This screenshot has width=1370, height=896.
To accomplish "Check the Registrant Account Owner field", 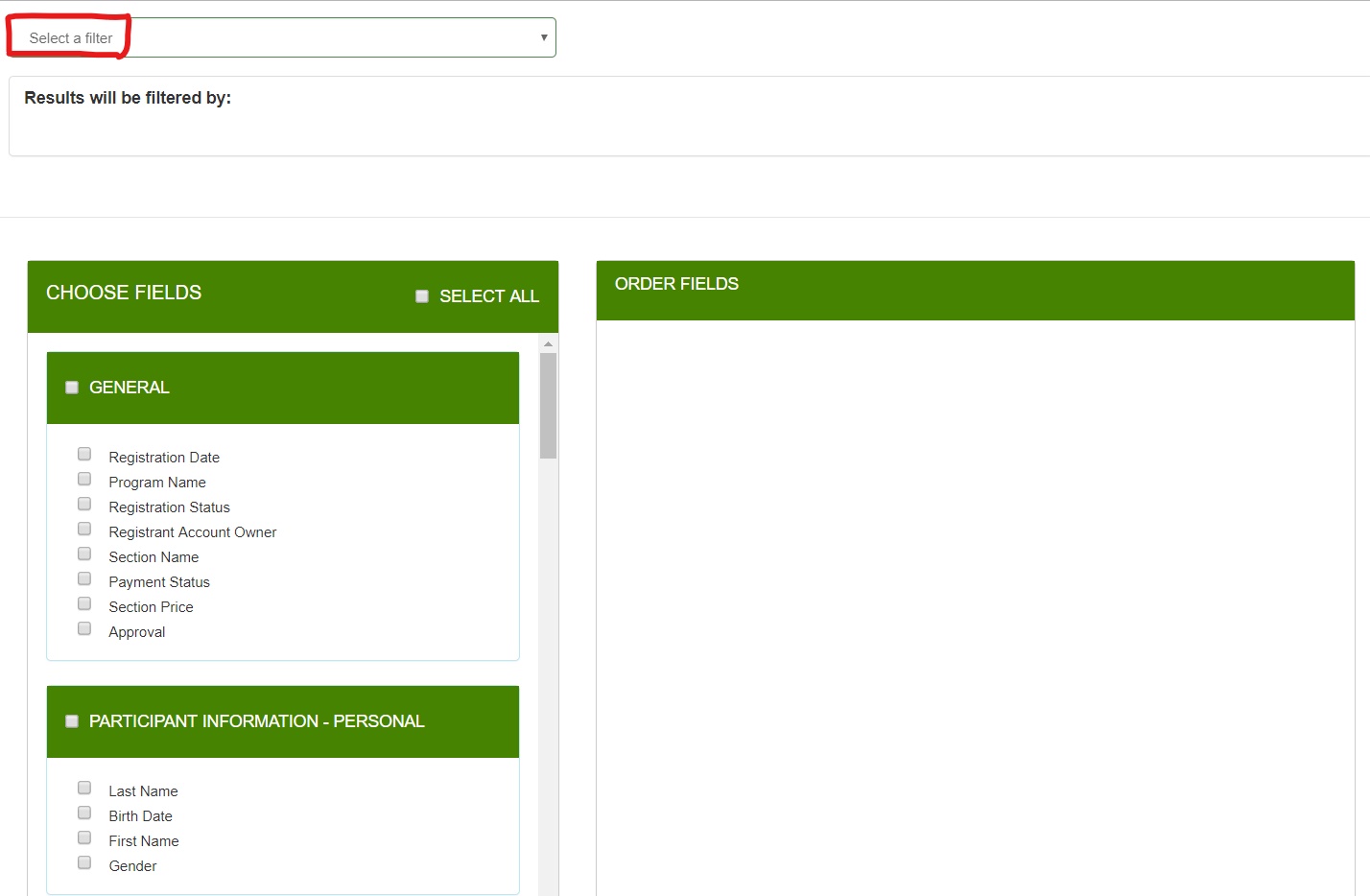I will (x=83, y=528).
